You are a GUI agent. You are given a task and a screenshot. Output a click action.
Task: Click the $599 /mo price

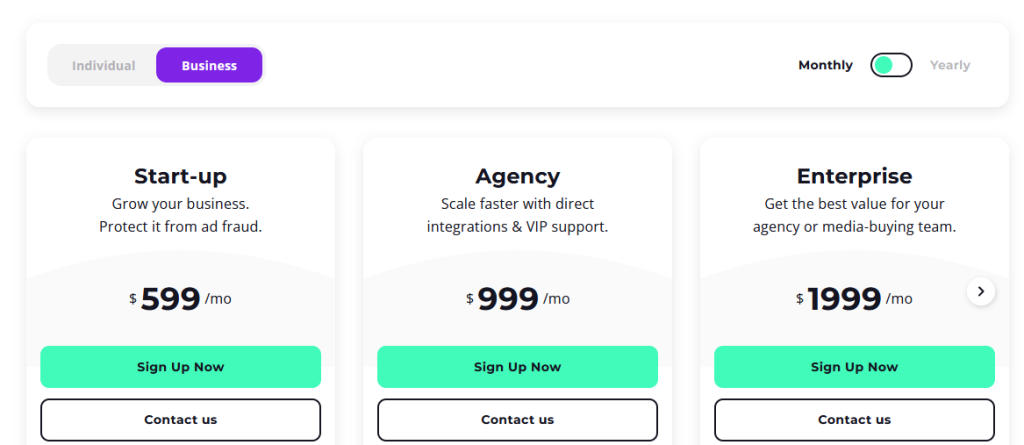coord(180,299)
